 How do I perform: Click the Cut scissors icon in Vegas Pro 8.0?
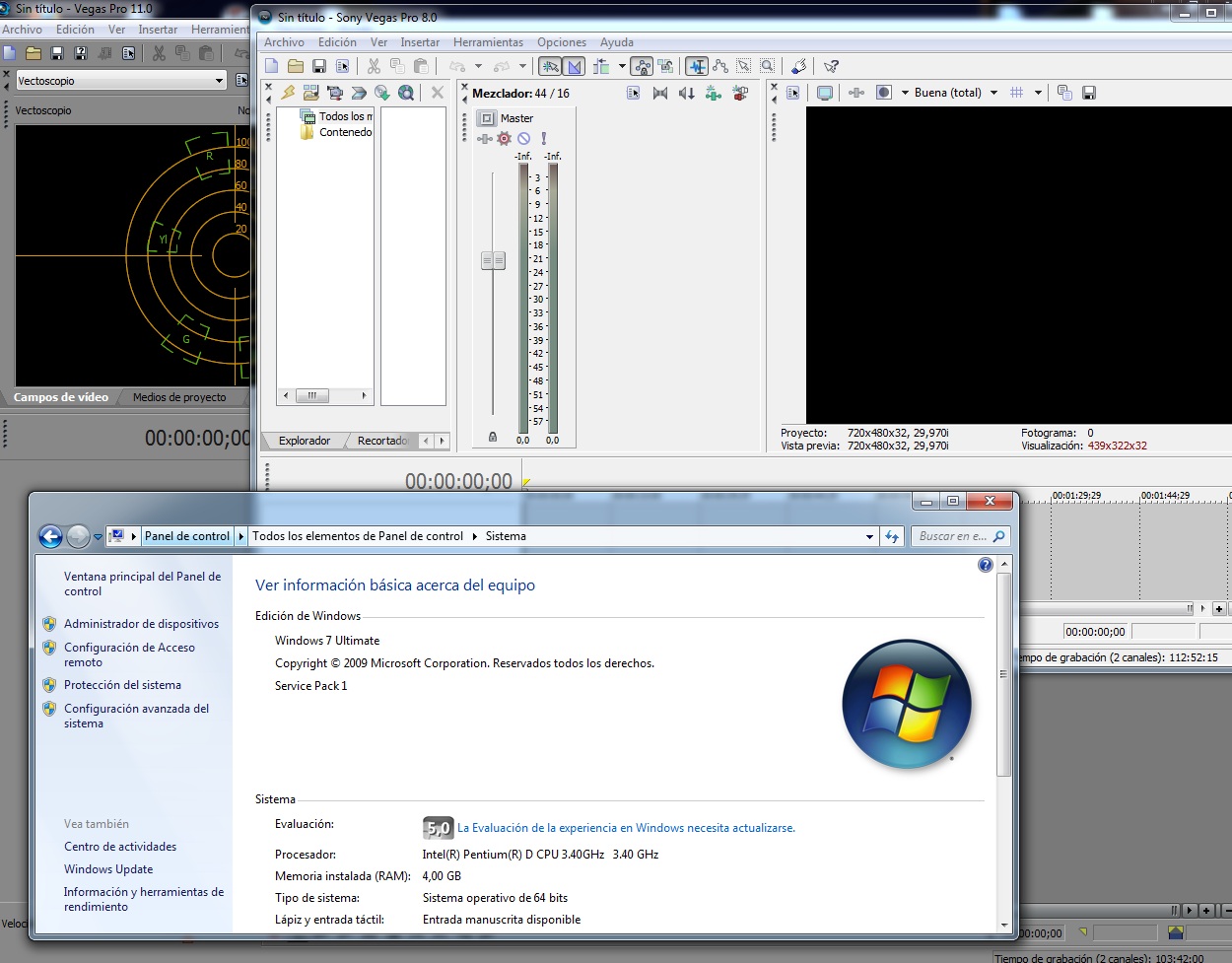(374, 66)
